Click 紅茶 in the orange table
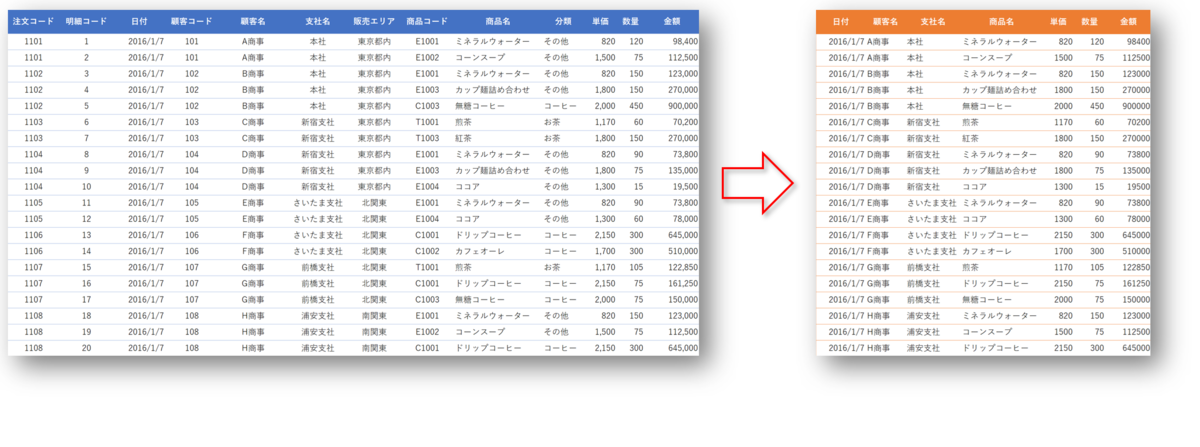The image size is (1200, 447). coord(971,137)
